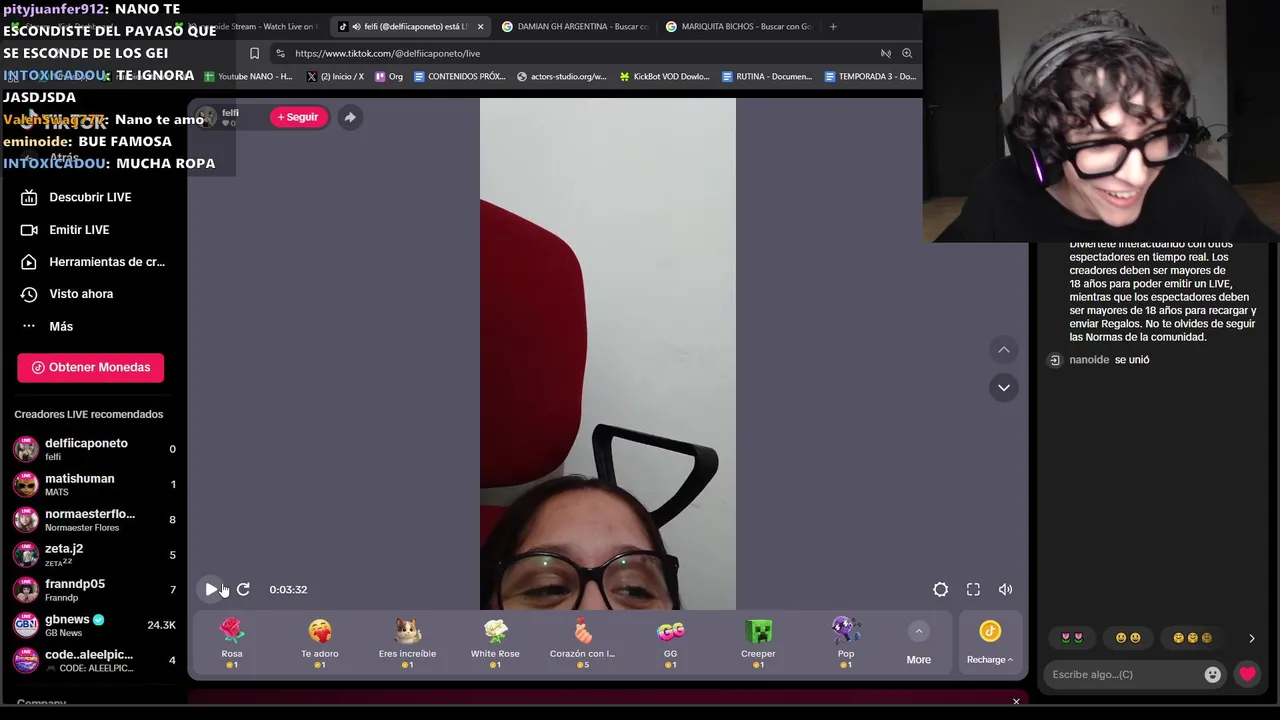Close the felfi TikTok browser tab
Screen dimensions: 1280x720
point(480,27)
